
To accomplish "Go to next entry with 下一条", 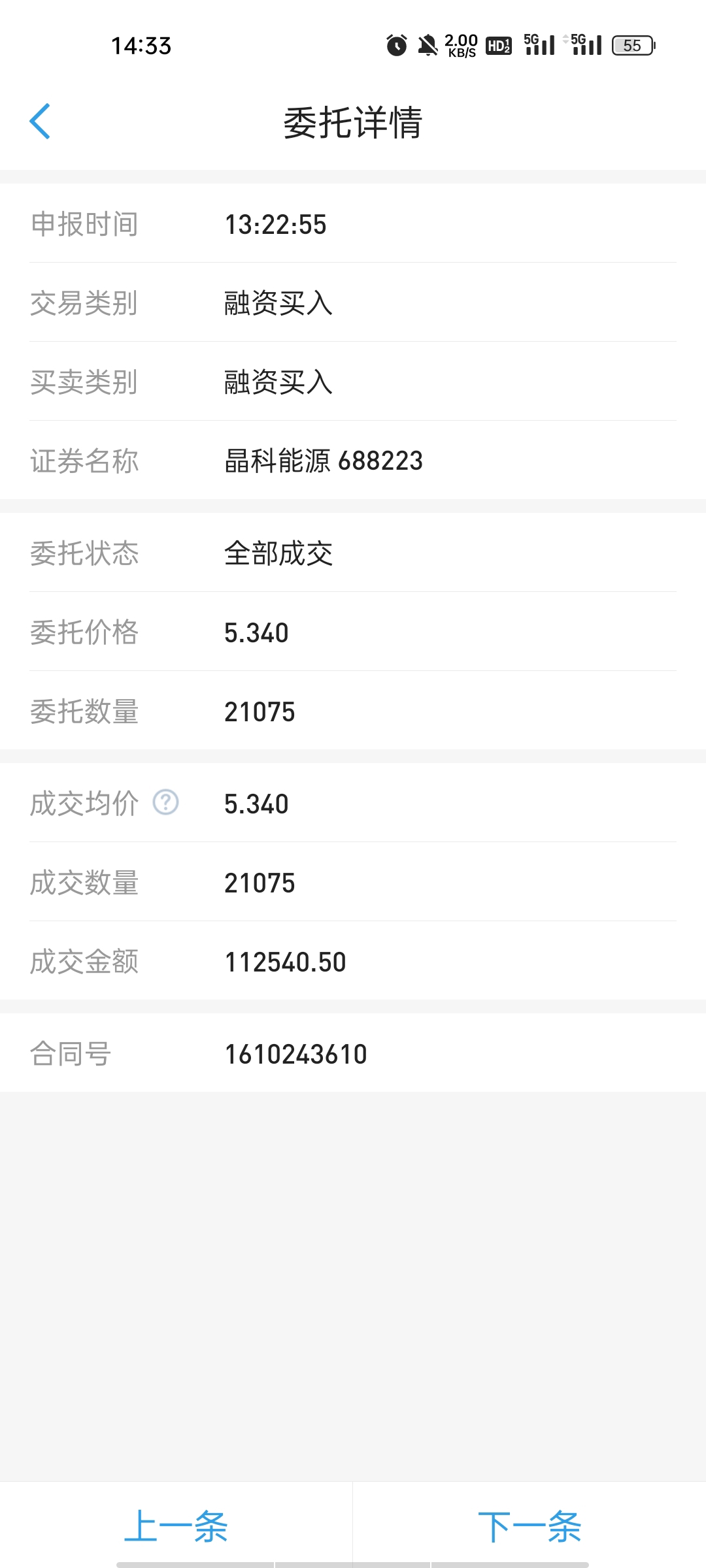I will click(x=529, y=1527).
